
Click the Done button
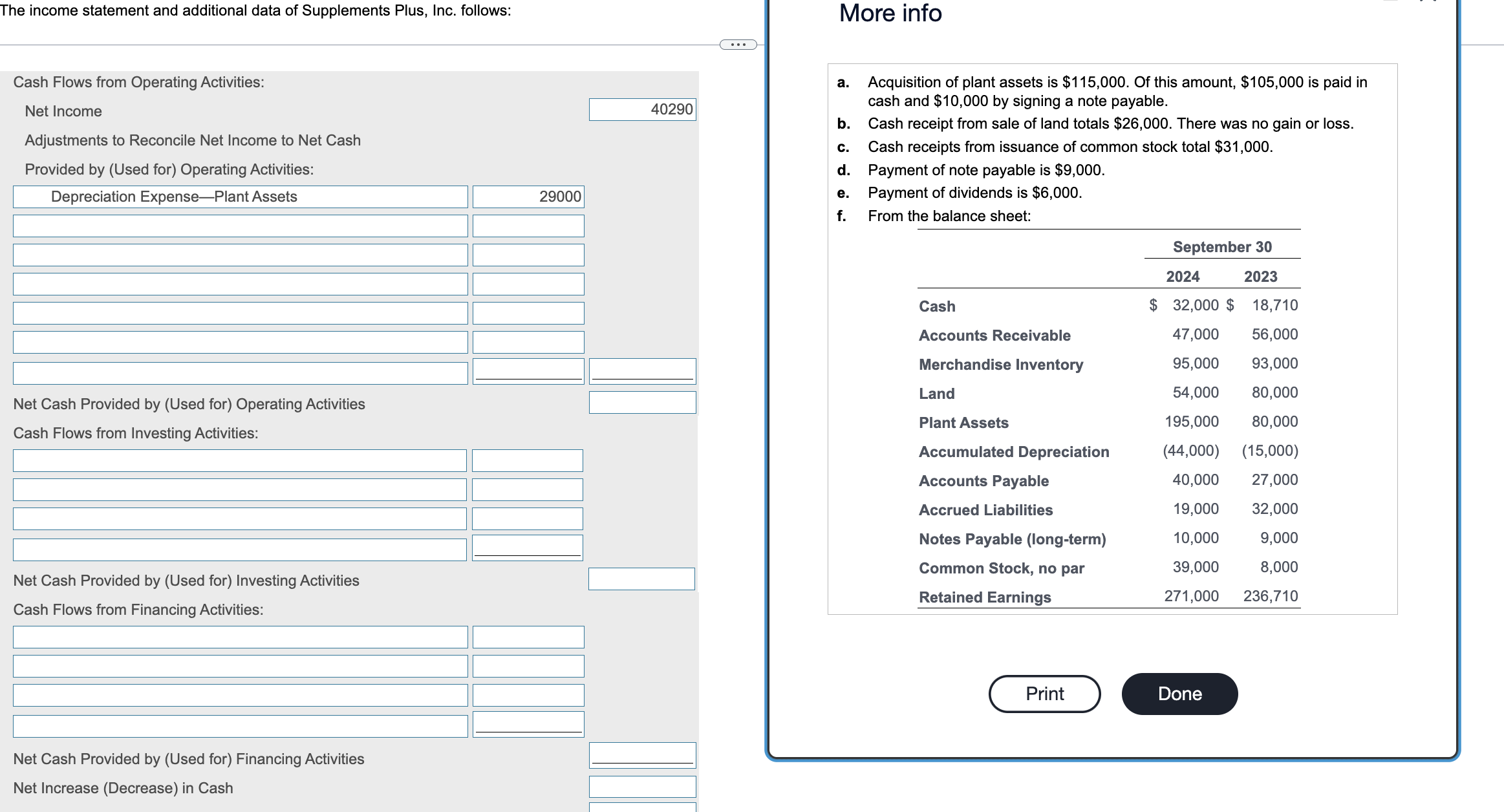coord(1179,694)
